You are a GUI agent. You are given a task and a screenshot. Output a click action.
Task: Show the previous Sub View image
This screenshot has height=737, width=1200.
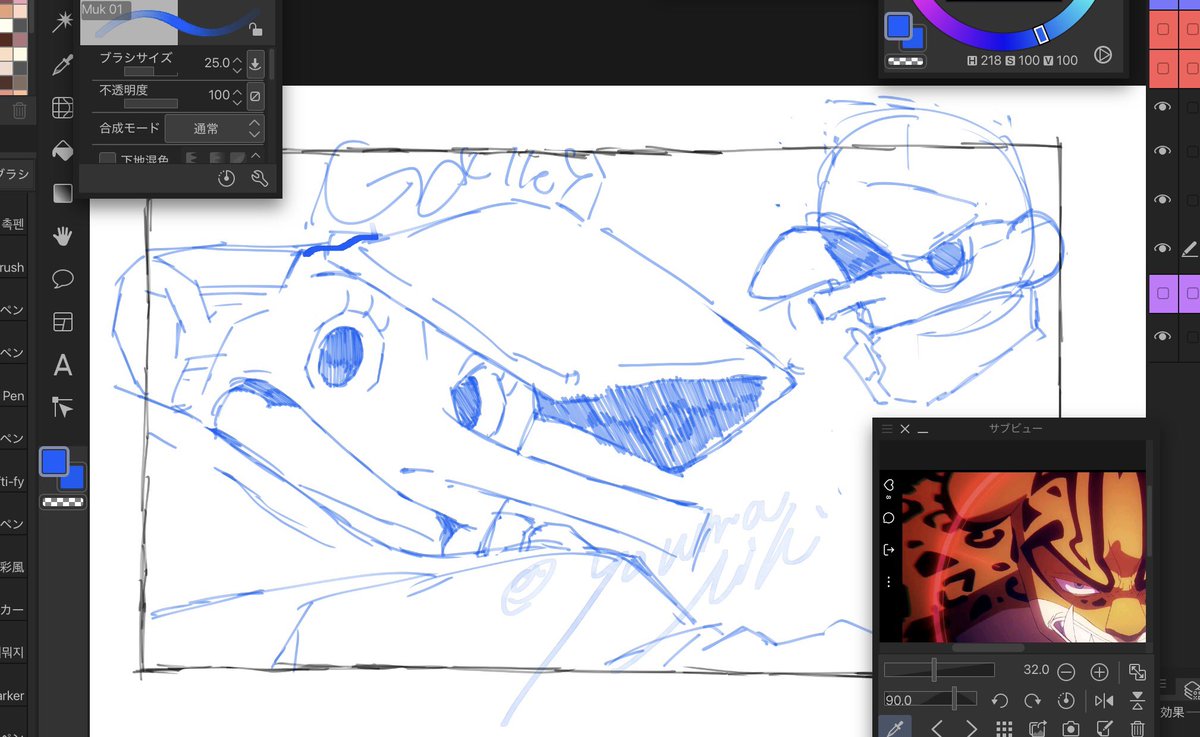coord(937,729)
